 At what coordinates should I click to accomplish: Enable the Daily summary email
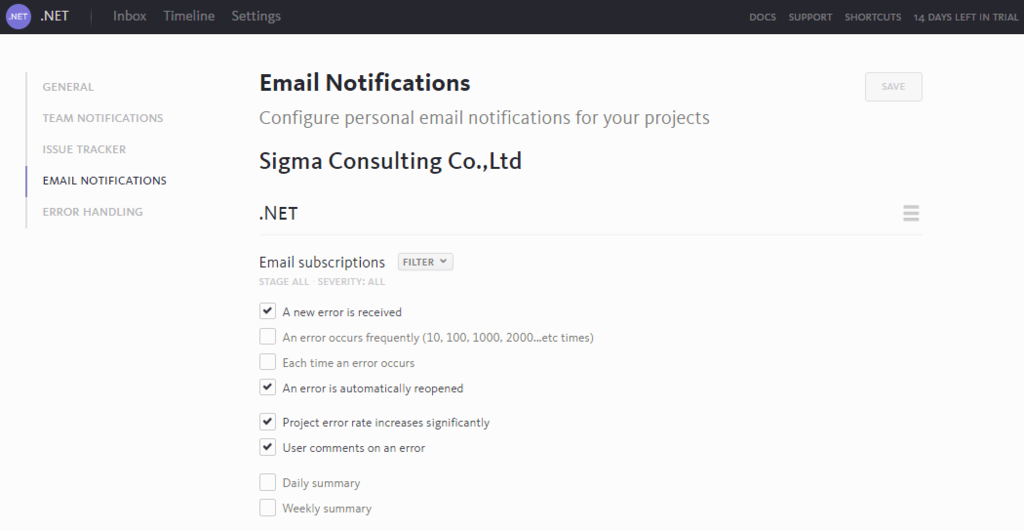pos(268,483)
